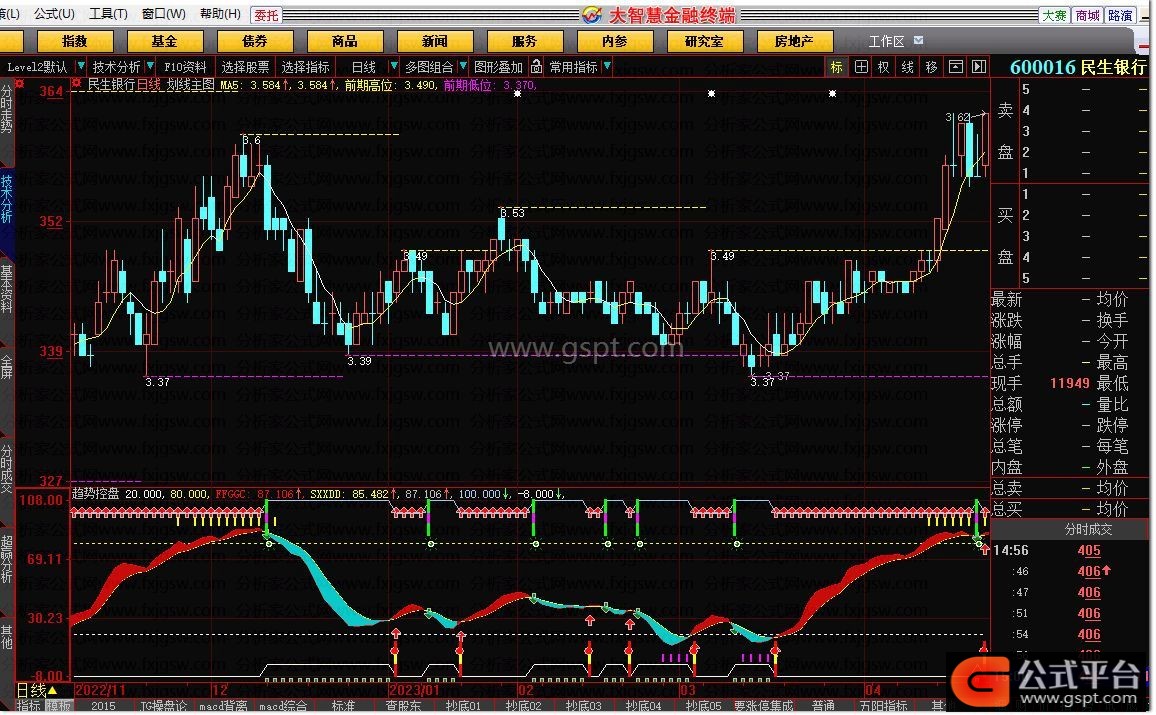Click the 选择指标 toolbar button
Image resolution: width=1156 pixels, height=715 pixels.
click(305, 67)
